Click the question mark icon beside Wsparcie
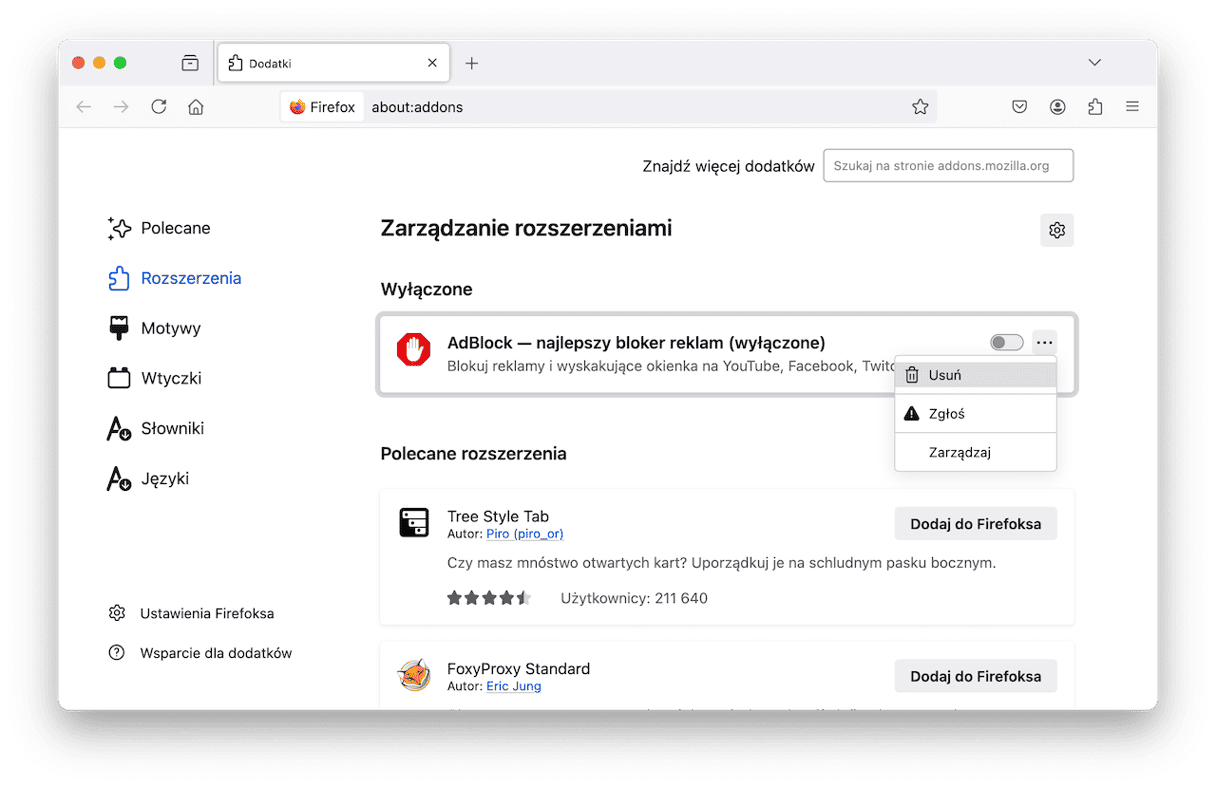 click(x=117, y=653)
